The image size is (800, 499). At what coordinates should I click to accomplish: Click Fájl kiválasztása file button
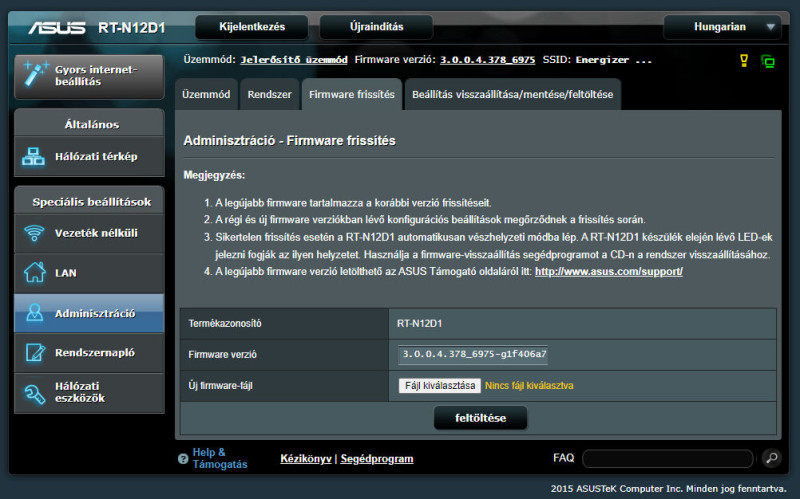(x=440, y=386)
